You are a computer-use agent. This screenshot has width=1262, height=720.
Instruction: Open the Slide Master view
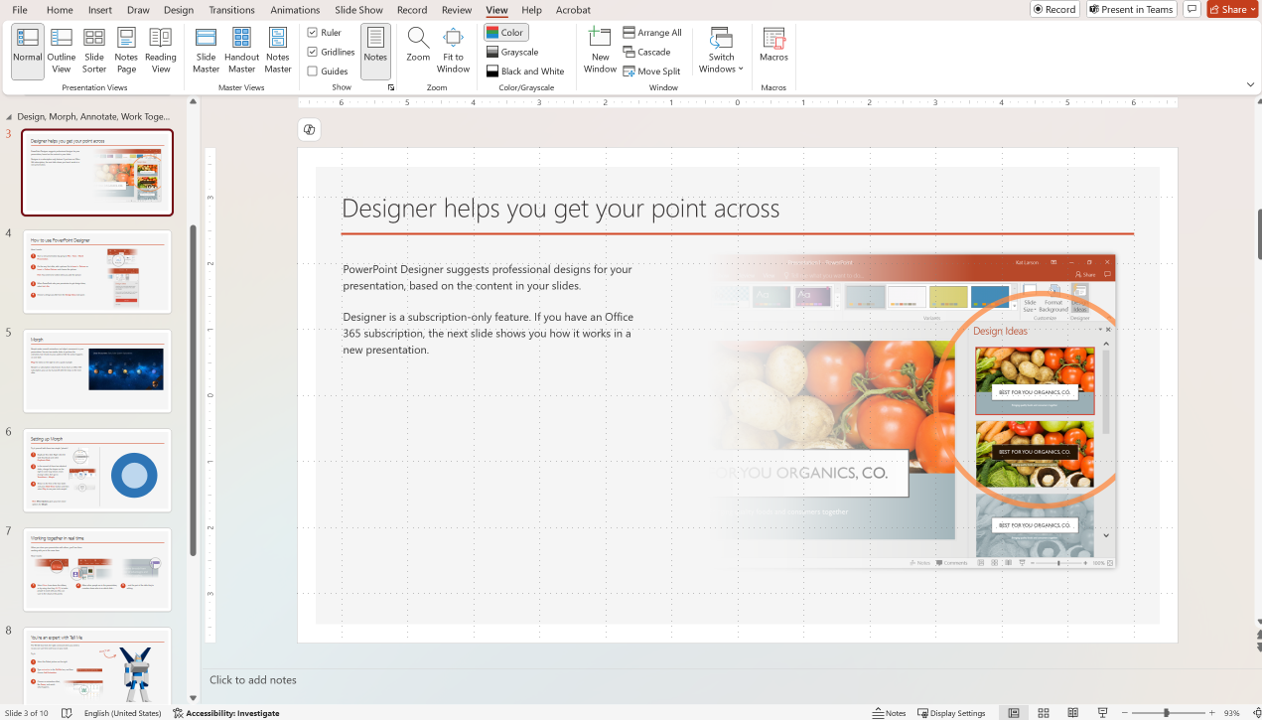(206, 50)
